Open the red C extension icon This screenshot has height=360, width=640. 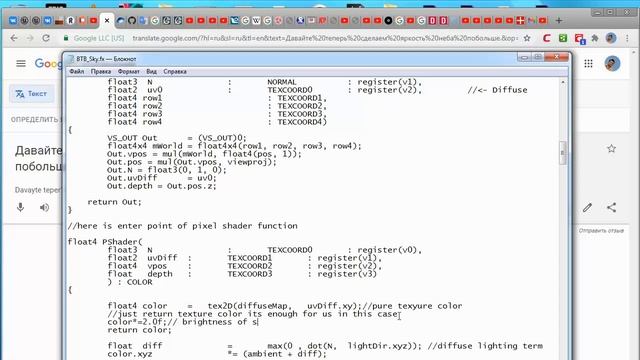coord(547,38)
